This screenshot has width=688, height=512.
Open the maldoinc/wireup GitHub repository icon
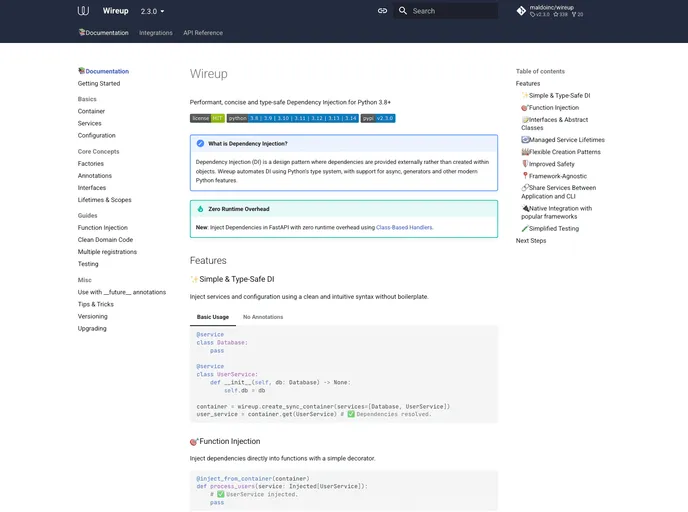(x=521, y=11)
